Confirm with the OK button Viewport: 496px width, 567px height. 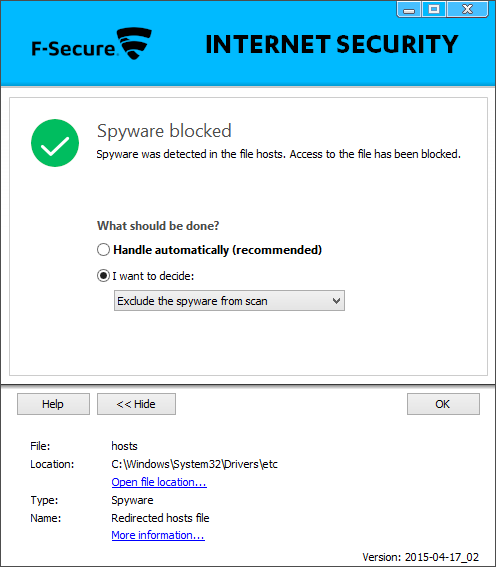[x=443, y=404]
